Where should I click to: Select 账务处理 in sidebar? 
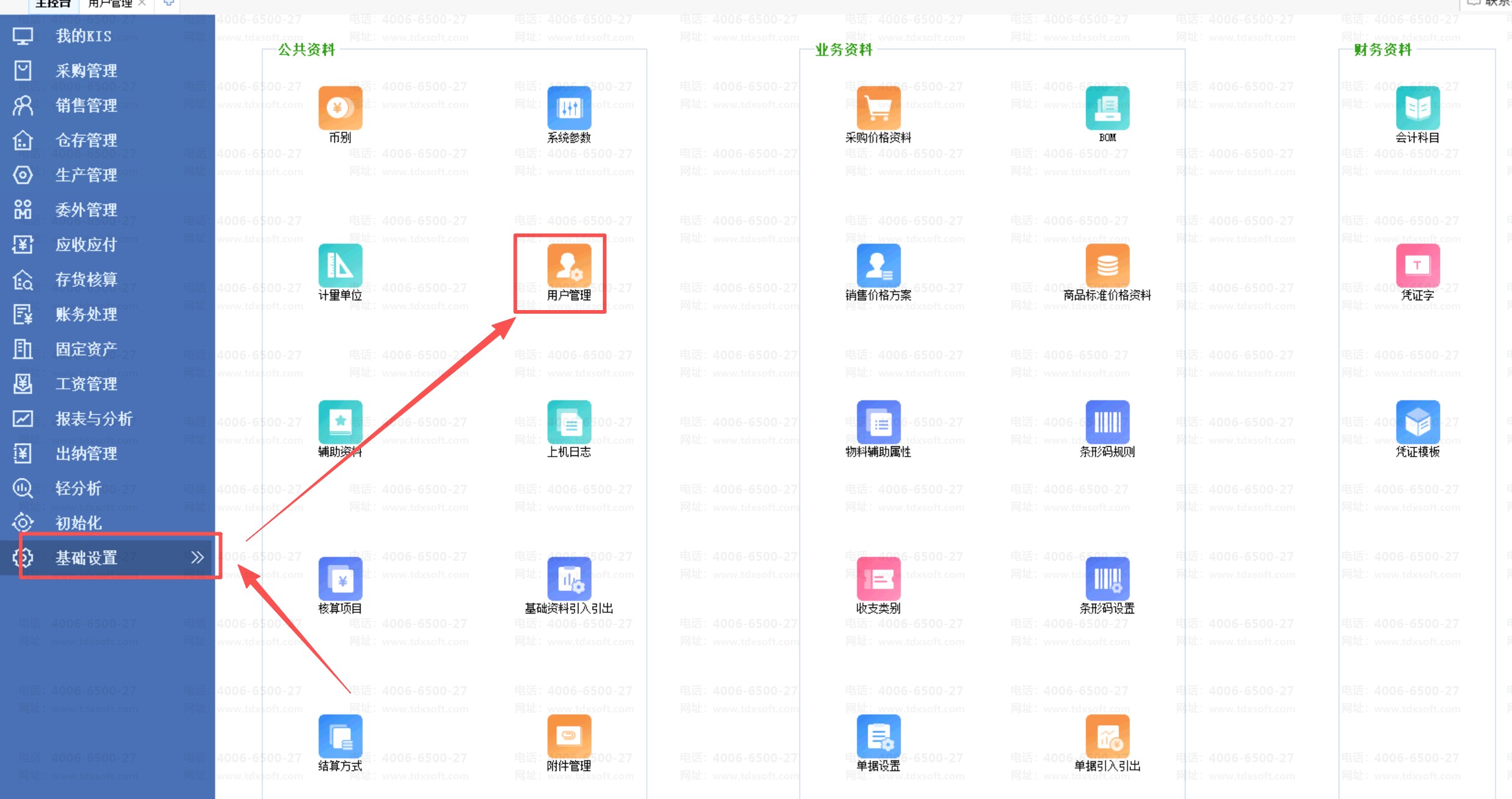[x=107, y=314]
